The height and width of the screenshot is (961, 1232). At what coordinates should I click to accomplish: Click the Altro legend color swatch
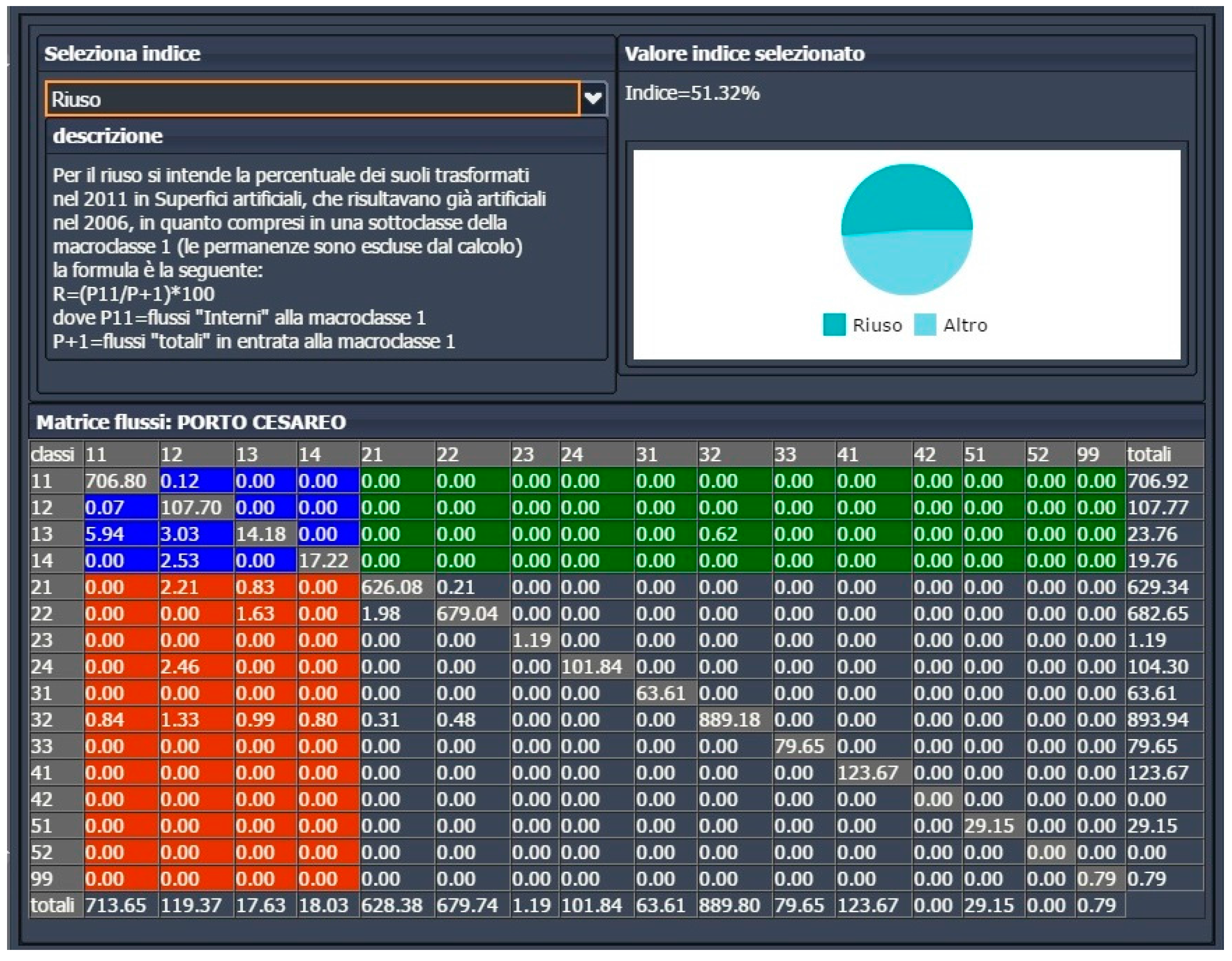click(x=925, y=325)
